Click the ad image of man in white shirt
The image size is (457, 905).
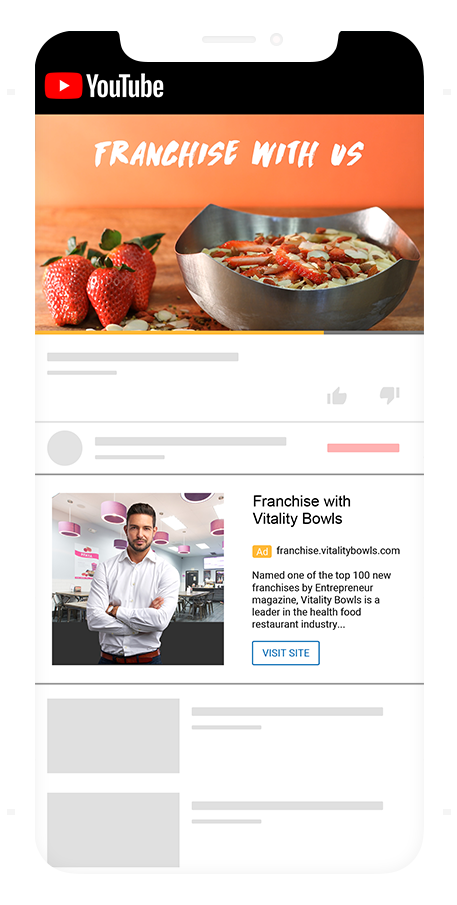(138, 579)
